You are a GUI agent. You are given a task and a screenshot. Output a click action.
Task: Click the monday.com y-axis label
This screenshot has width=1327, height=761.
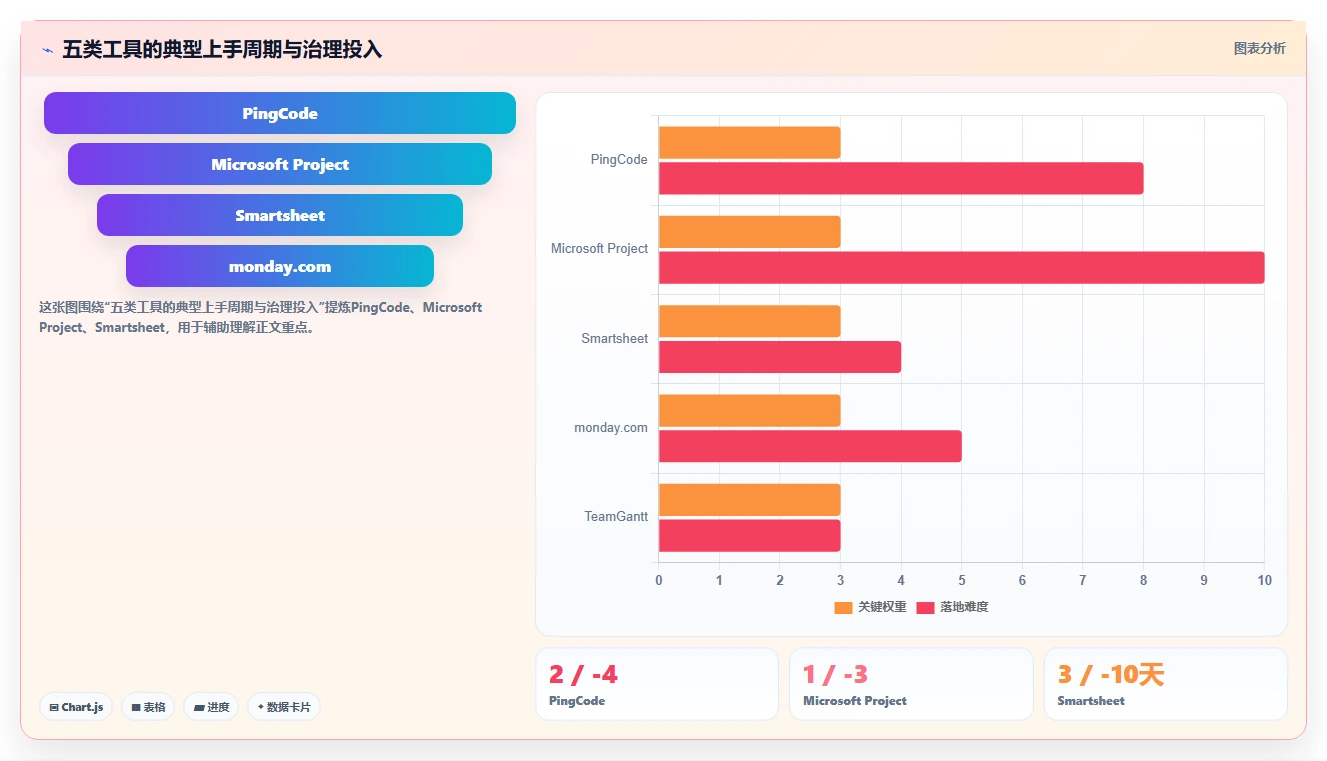click(x=610, y=428)
